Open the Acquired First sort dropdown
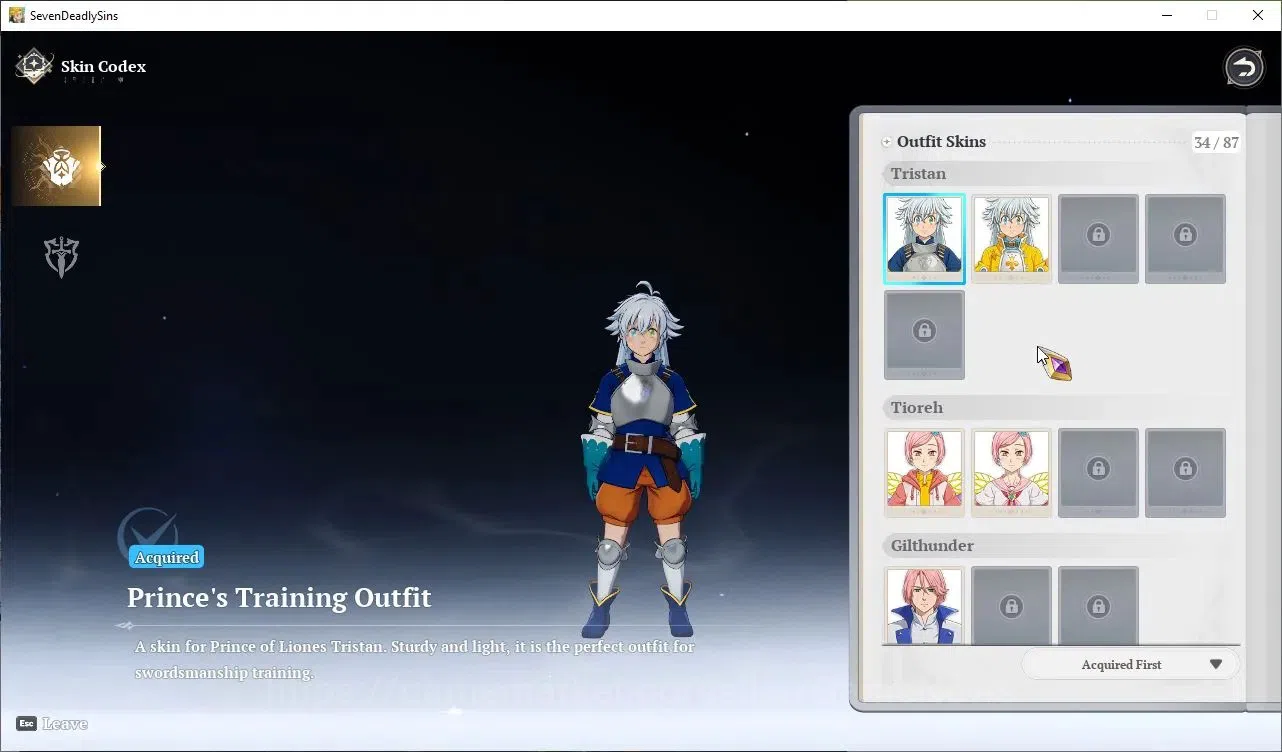Screen dimensions: 1282x752 1130,664
